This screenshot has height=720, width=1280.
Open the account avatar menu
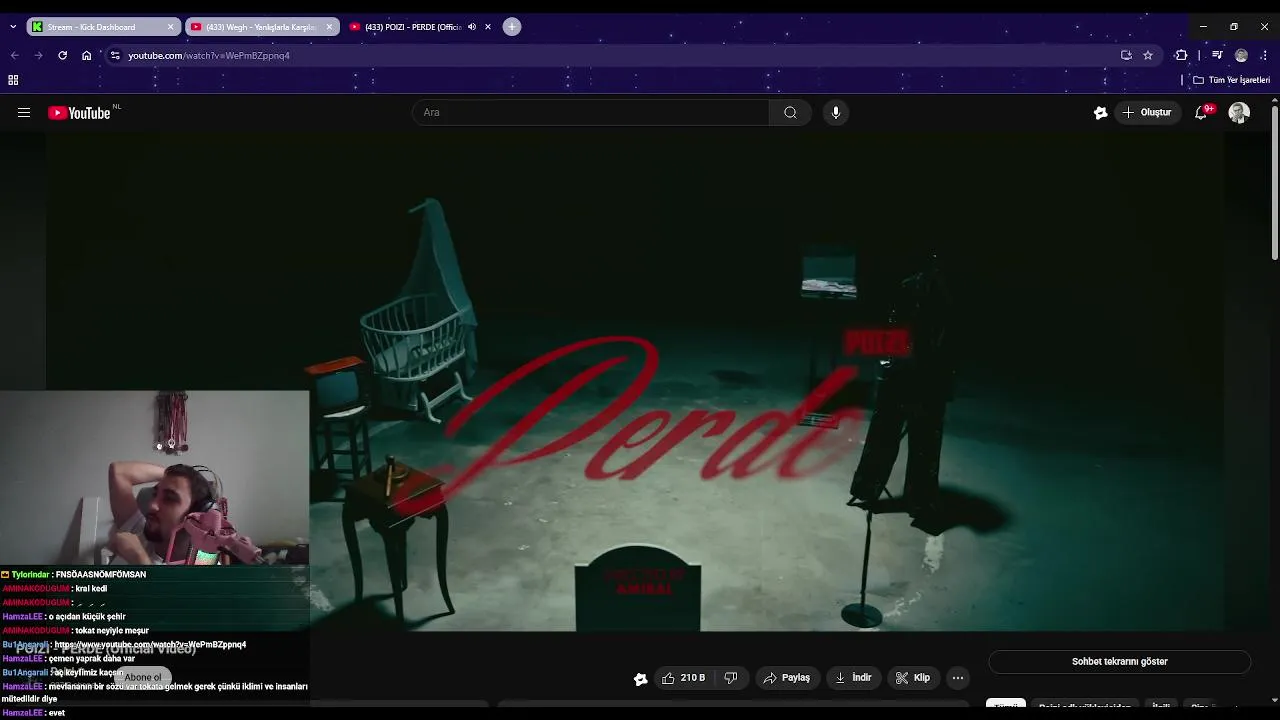pyautogui.click(x=1239, y=113)
